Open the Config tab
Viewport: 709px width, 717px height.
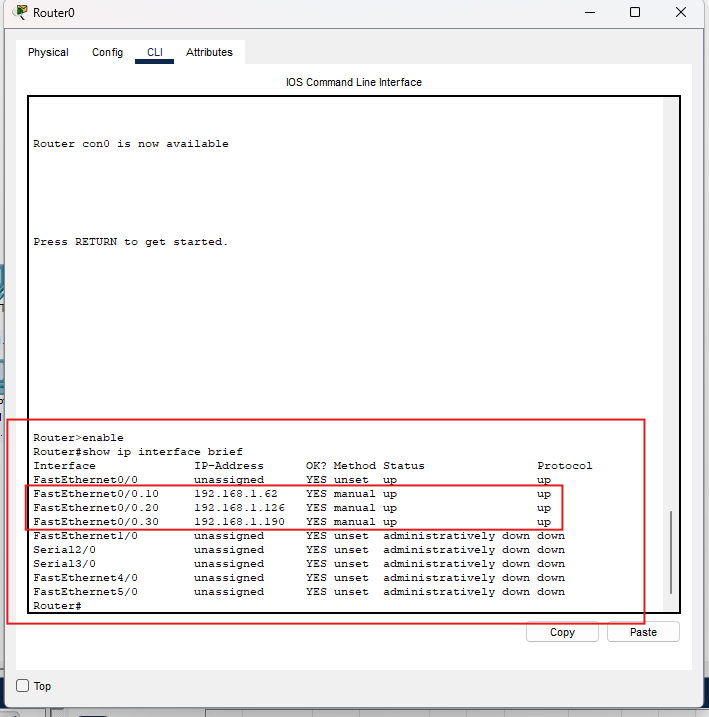click(x=107, y=52)
